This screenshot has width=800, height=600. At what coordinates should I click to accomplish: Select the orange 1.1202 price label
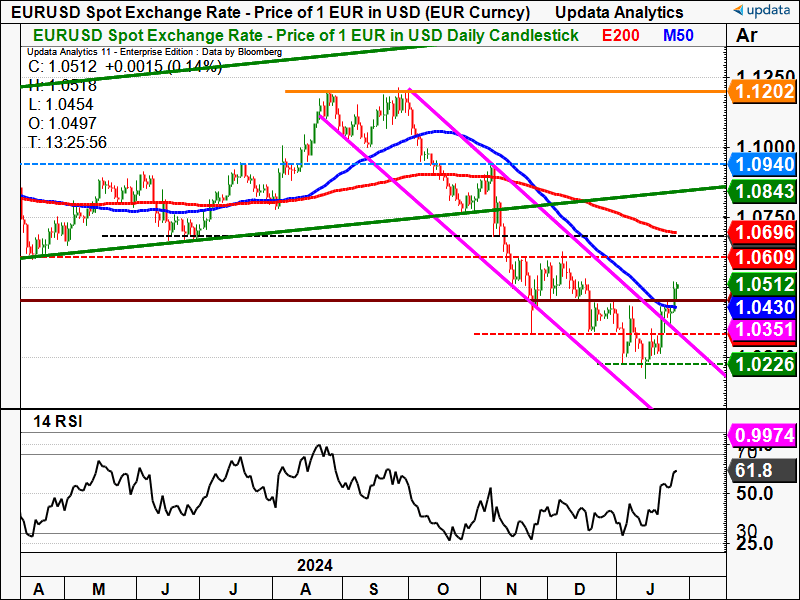(x=763, y=92)
